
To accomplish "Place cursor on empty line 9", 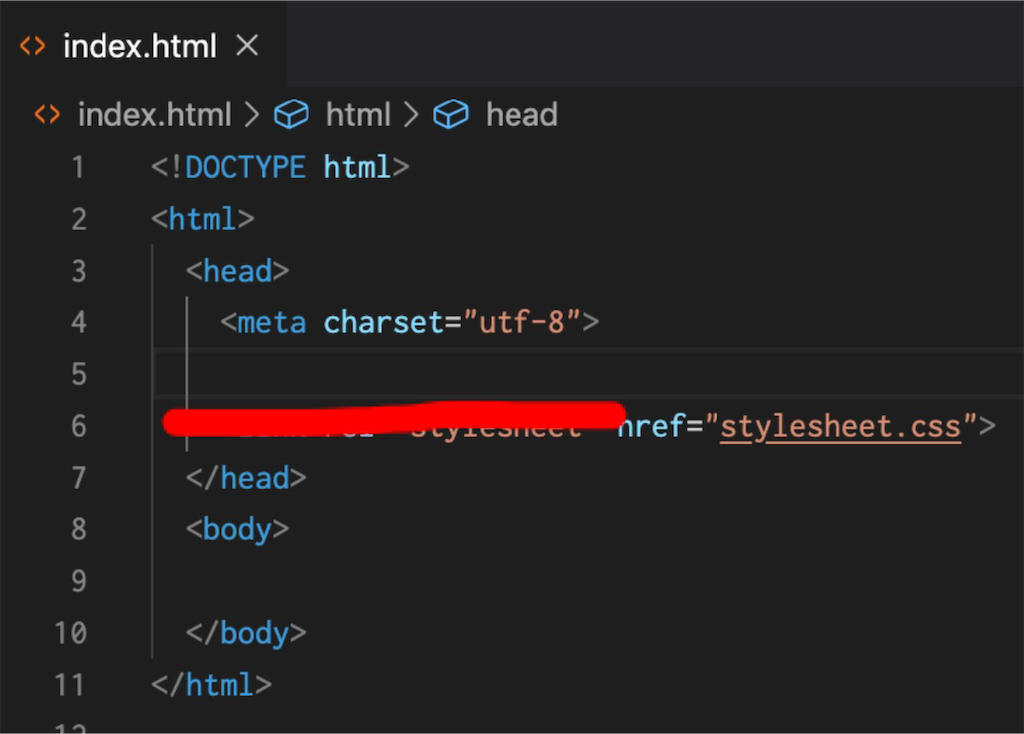I will [x=588, y=581].
